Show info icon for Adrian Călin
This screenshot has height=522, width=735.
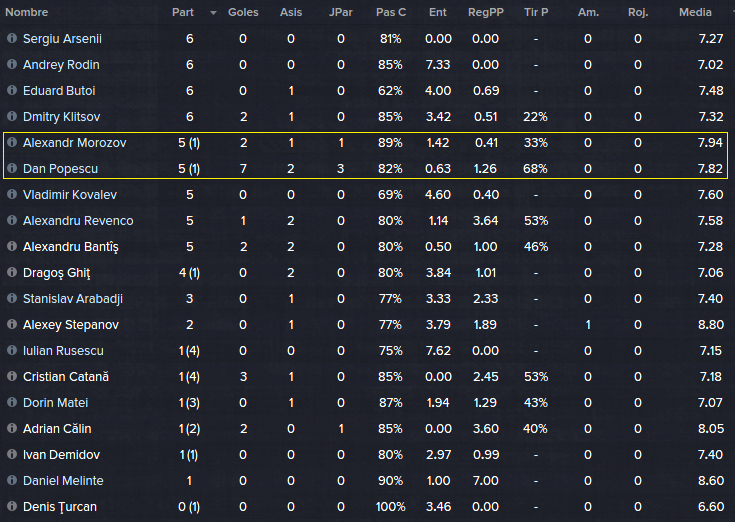[12, 429]
